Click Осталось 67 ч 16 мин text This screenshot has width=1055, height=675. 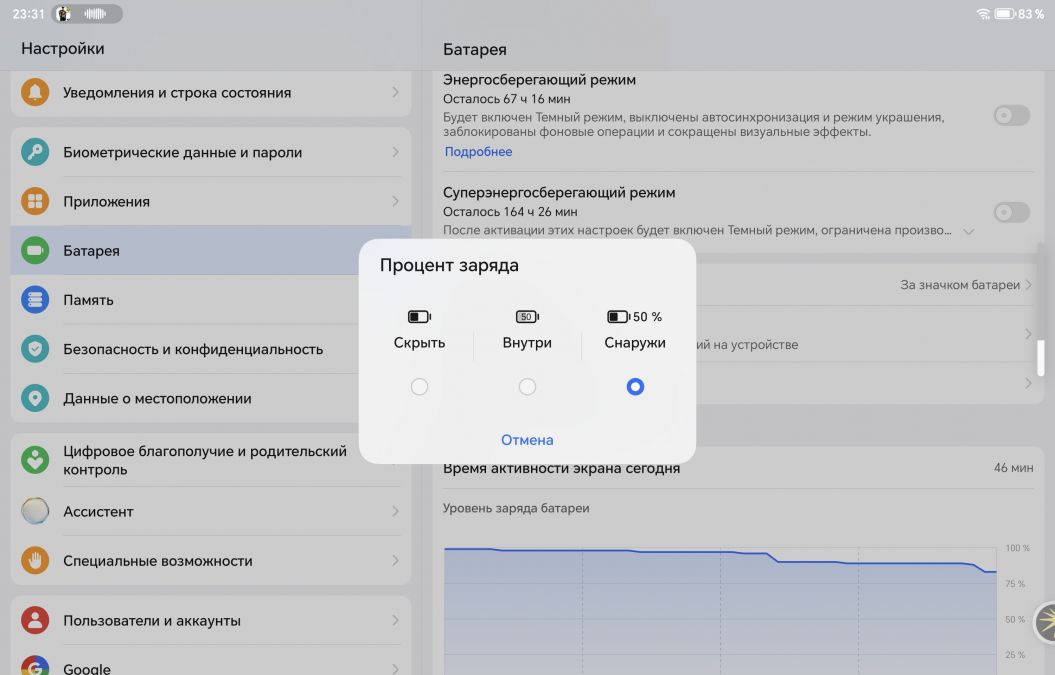[x=507, y=99]
